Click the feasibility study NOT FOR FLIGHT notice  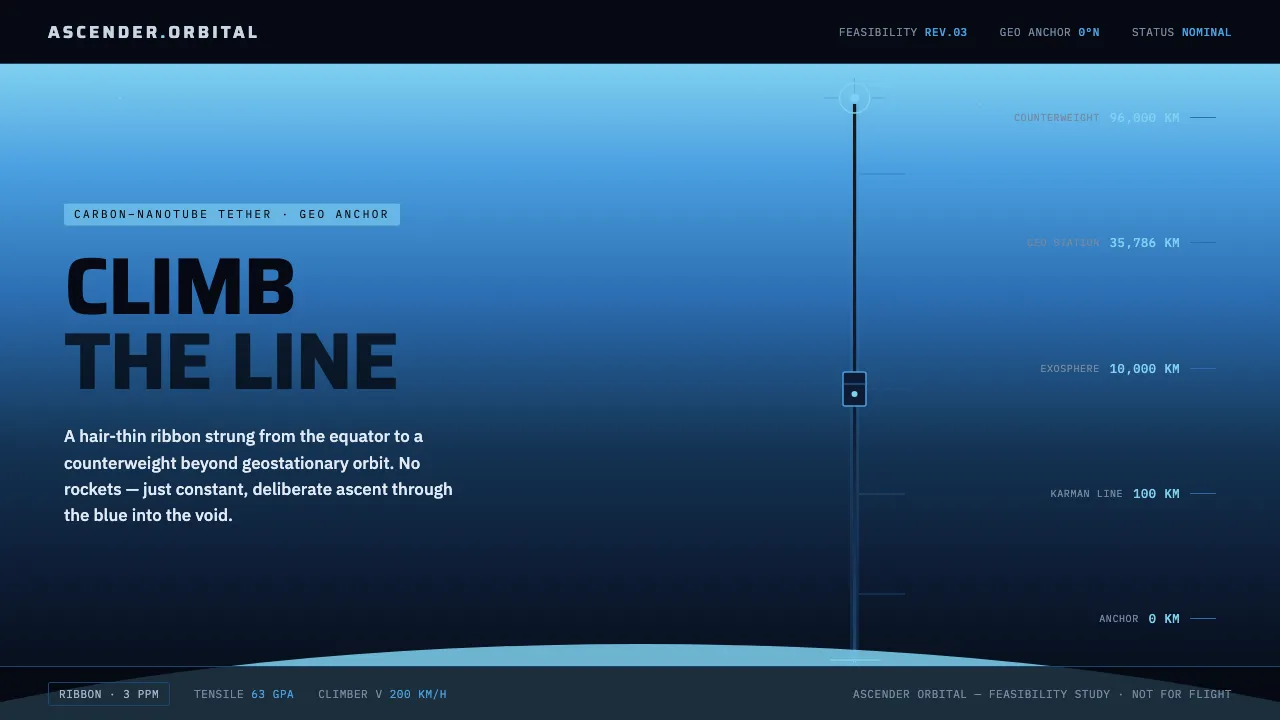tap(1042, 694)
